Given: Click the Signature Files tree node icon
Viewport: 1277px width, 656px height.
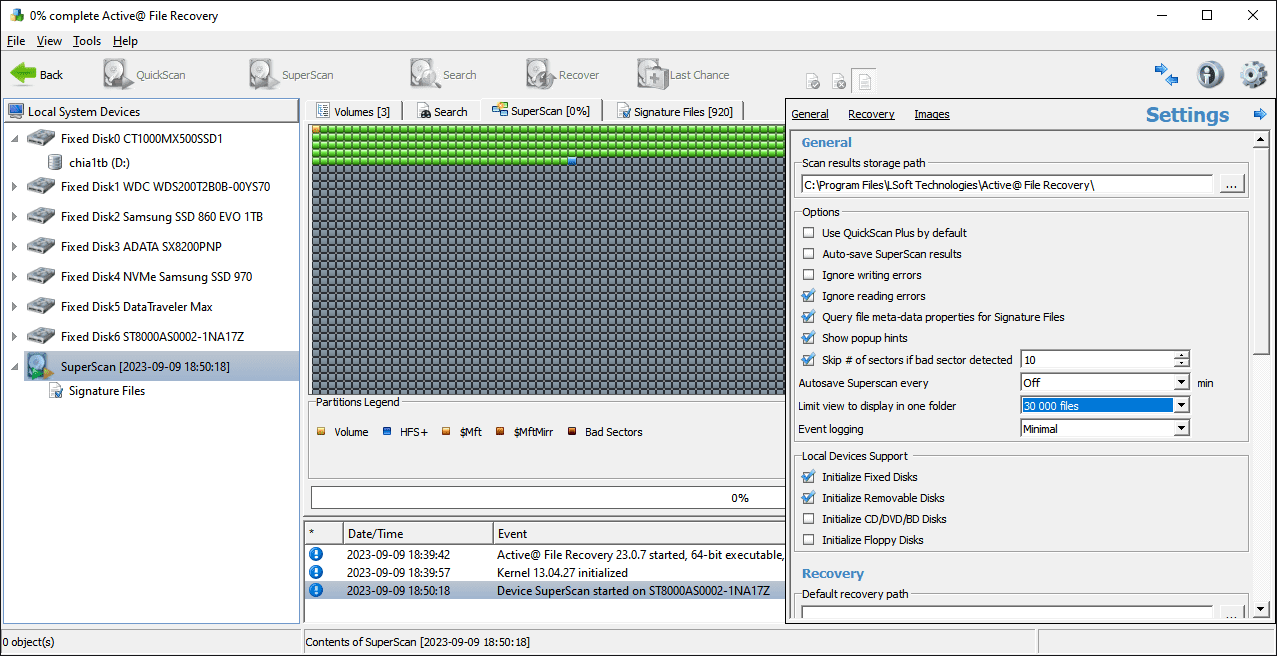Looking at the screenshot, I should click(x=57, y=391).
